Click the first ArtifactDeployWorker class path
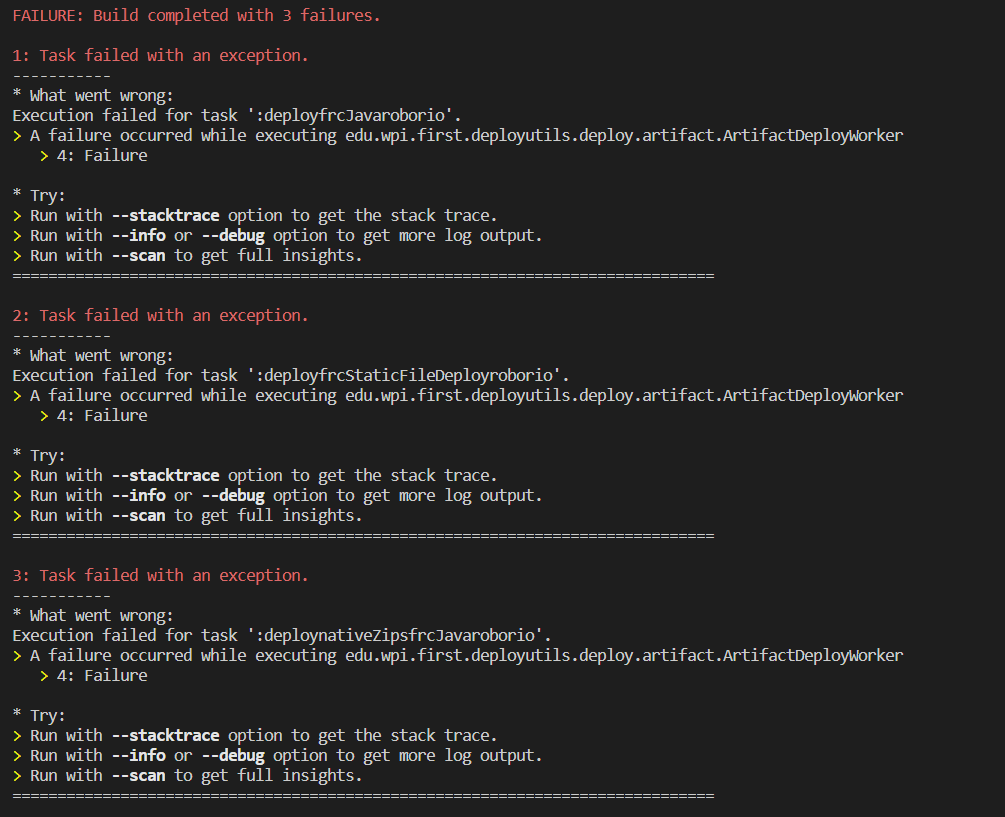The width and height of the screenshot is (1005, 817). click(624, 135)
